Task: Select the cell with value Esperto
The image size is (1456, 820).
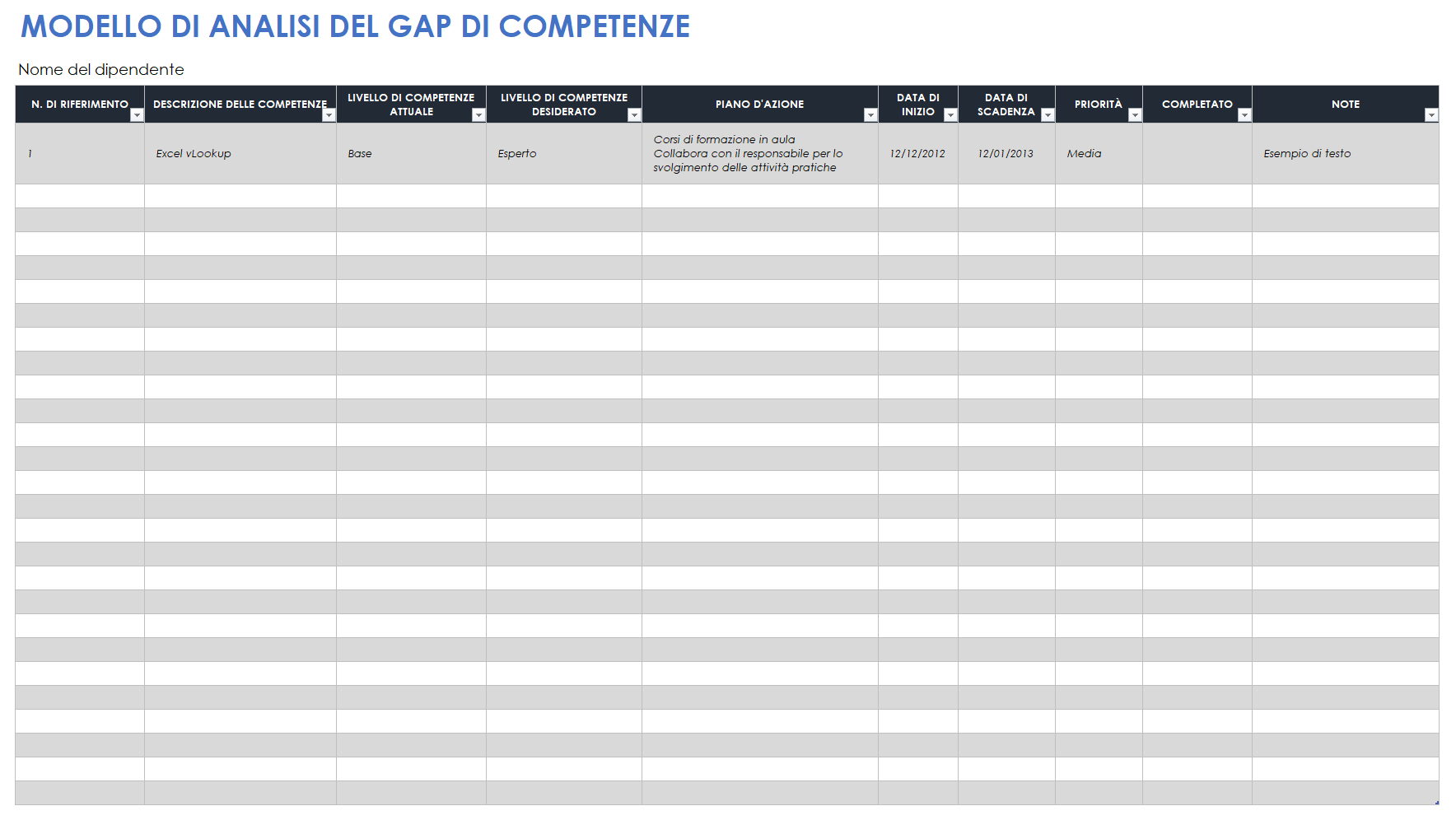Action: coord(564,153)
